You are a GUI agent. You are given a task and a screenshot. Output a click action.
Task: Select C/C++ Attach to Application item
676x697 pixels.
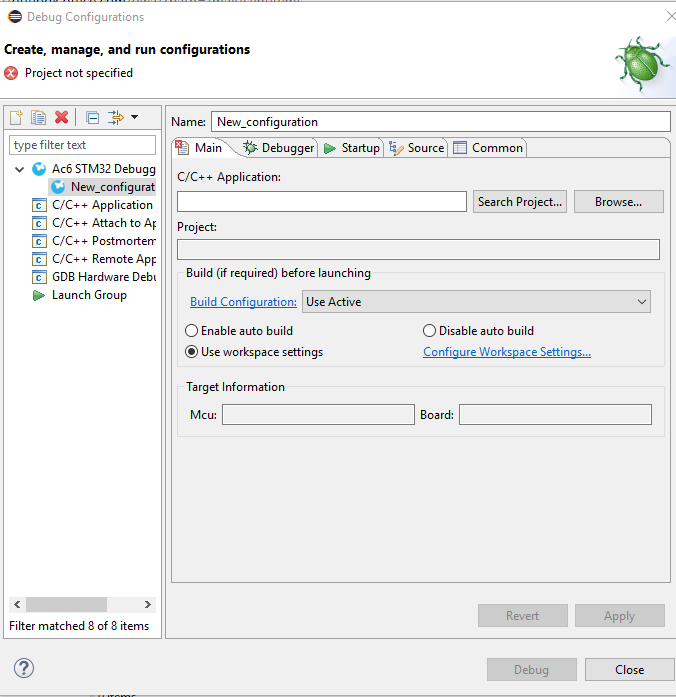103,223
